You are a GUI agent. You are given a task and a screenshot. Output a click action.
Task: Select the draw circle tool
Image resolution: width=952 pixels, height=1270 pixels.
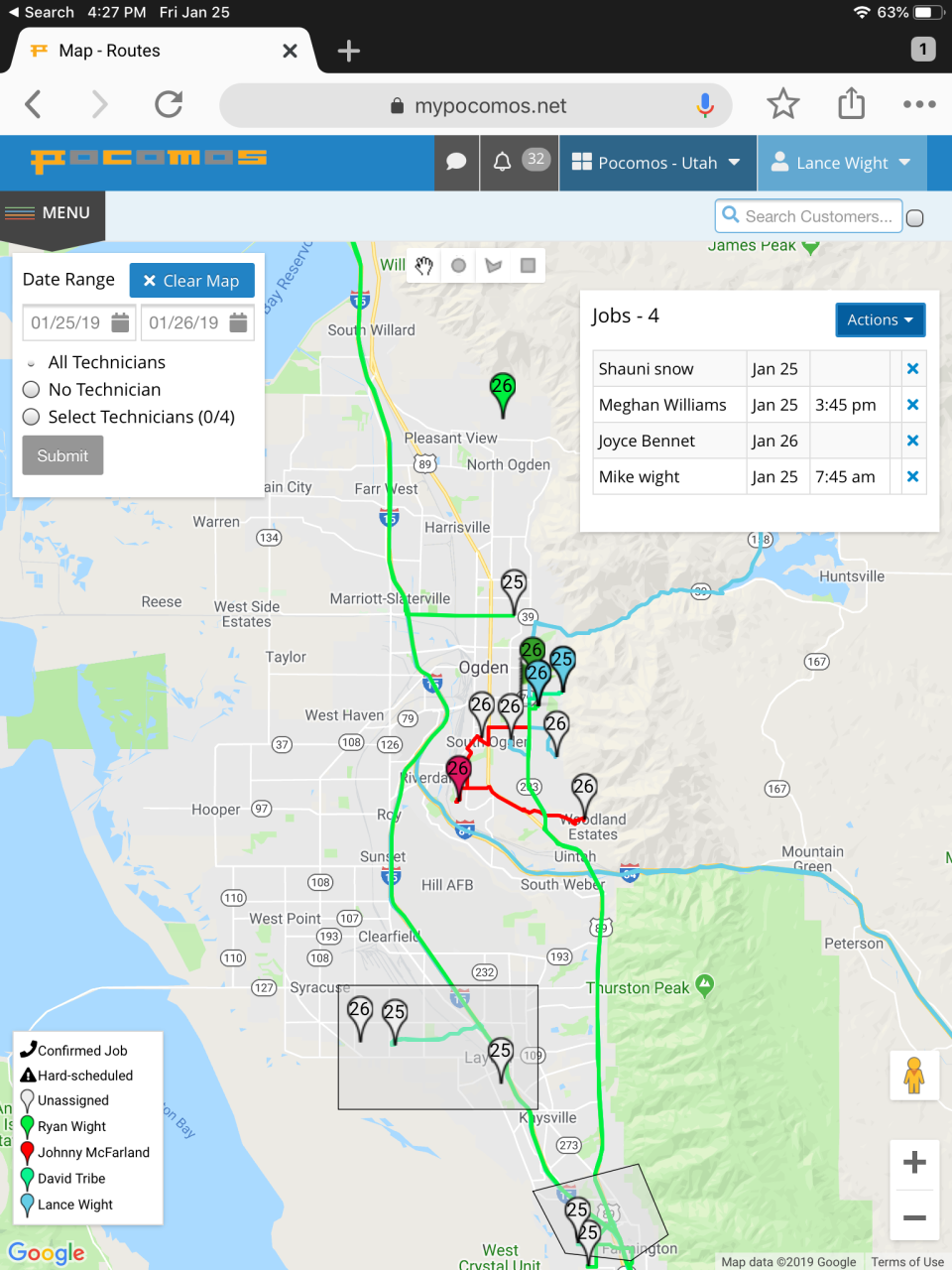click(x=458, y=265)
